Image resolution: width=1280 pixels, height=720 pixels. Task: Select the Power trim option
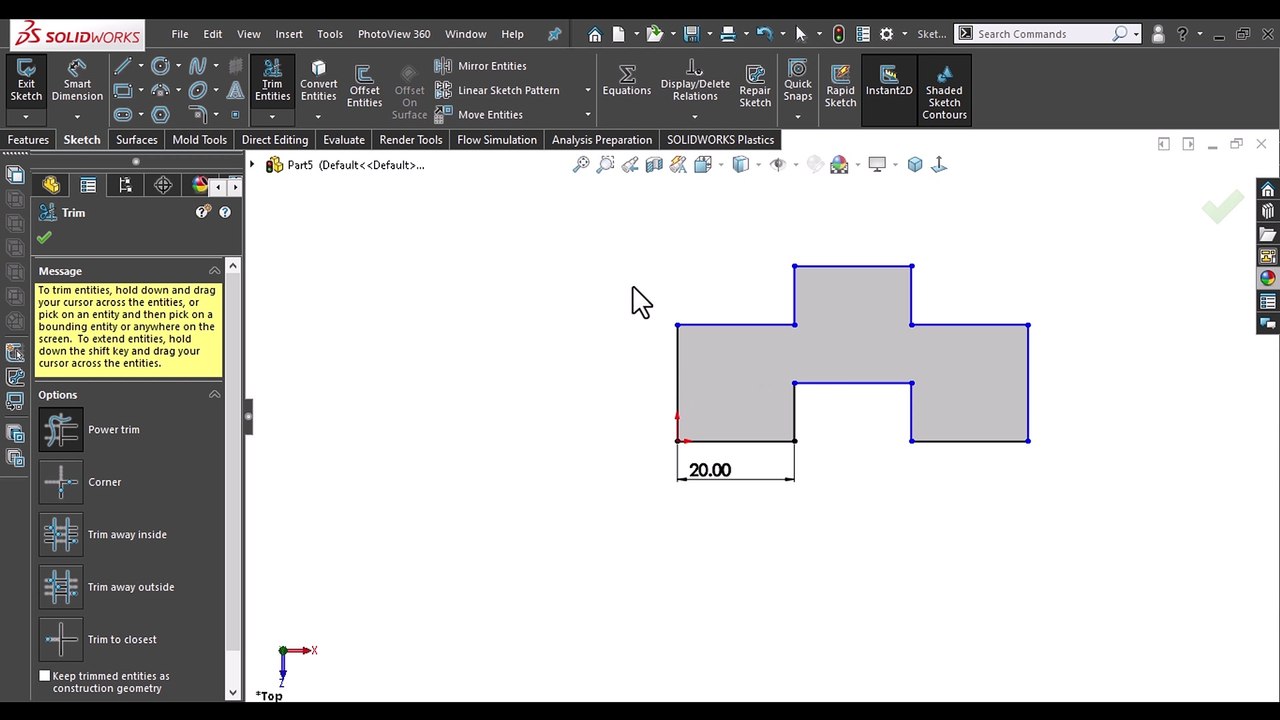pos(61,430)
